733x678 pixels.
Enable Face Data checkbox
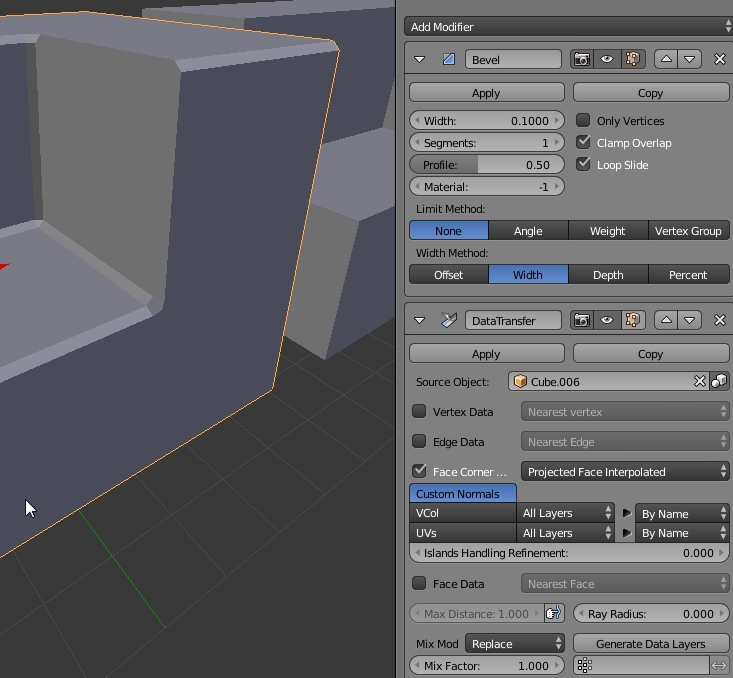click(419, 583)
